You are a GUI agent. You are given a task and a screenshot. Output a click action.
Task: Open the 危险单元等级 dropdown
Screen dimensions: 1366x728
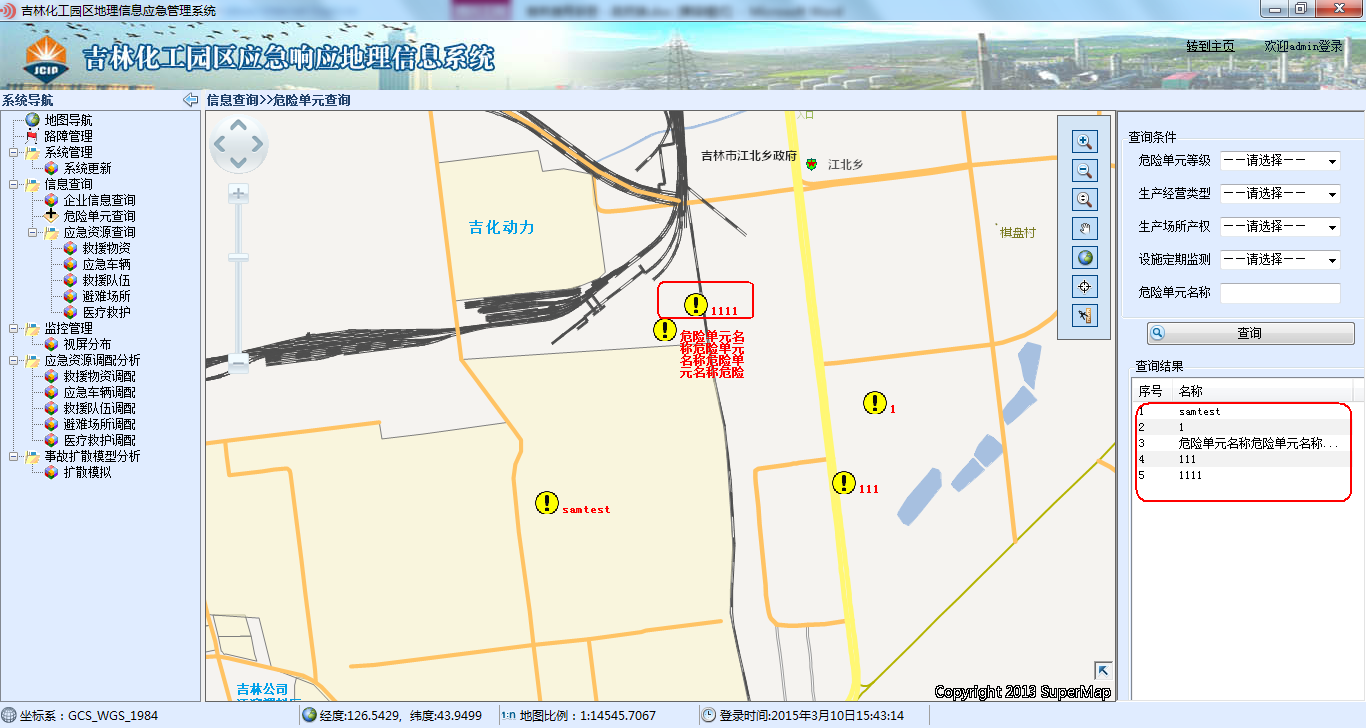(x=1279, y=161)
